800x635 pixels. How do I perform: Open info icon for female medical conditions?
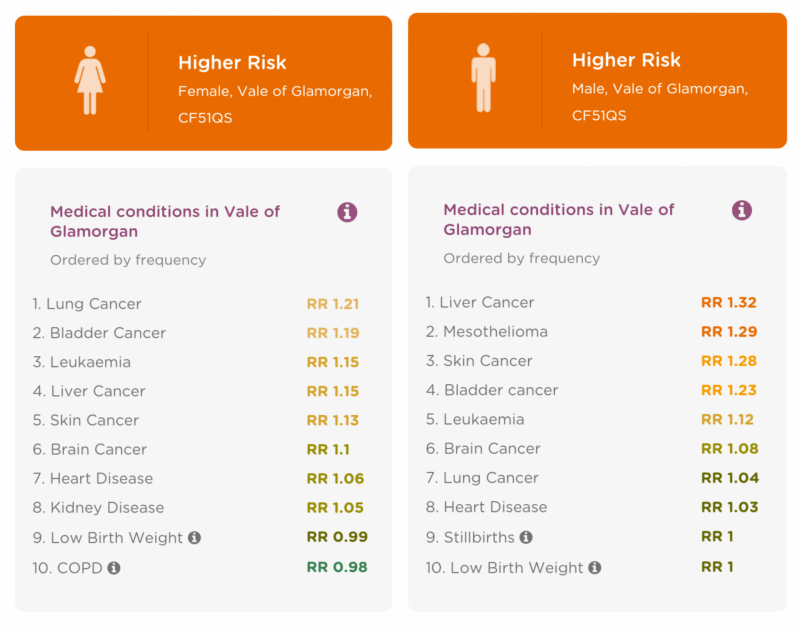coord(347,212)
